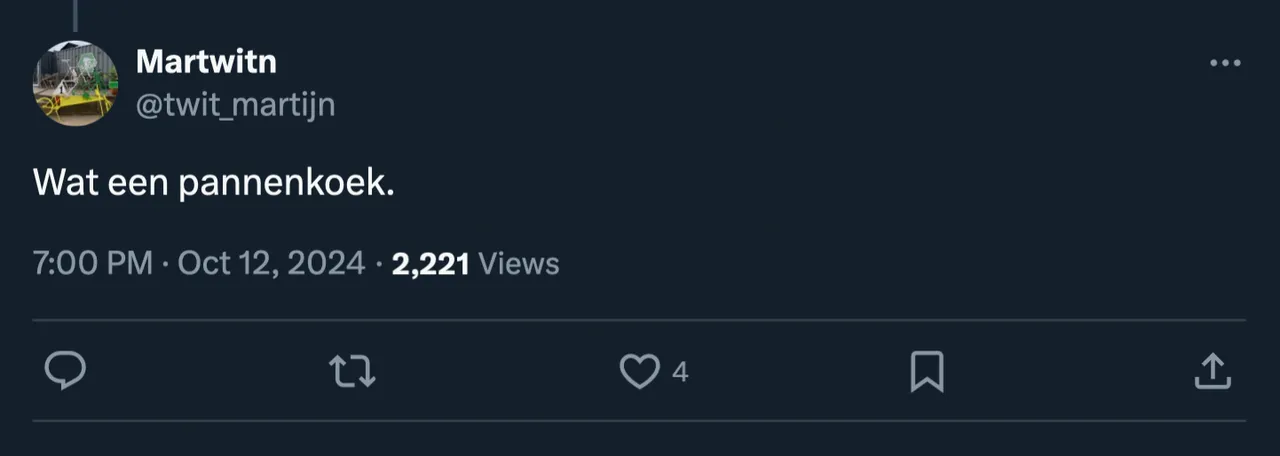The width and height of the screenshot is (1280, 456).
Task: Click the Views label
Action: pyautogui.click(x=519, y=264)
